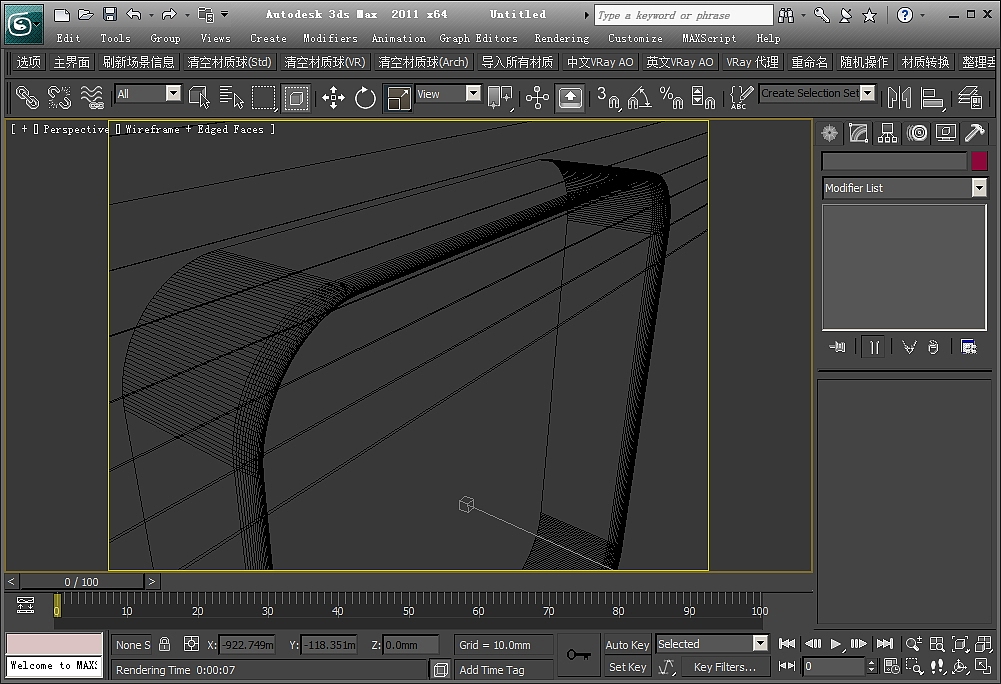Click the Mirror tool

click(x=899, y=98)
